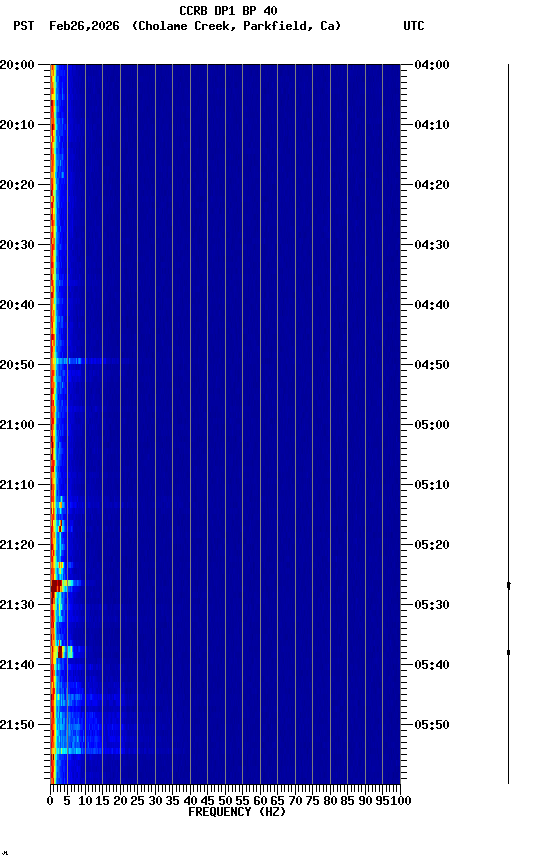Click the 05:30 UTC time label
Viewport: 552px width, 864px height.
point(432,606)
